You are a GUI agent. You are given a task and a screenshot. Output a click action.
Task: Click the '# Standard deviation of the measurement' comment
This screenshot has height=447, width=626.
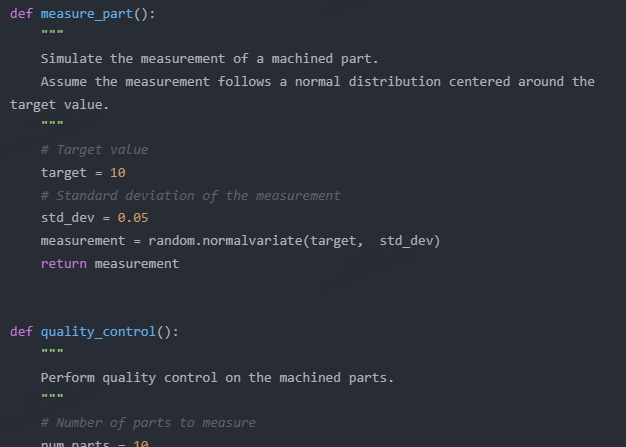click(x=190, y=196)
